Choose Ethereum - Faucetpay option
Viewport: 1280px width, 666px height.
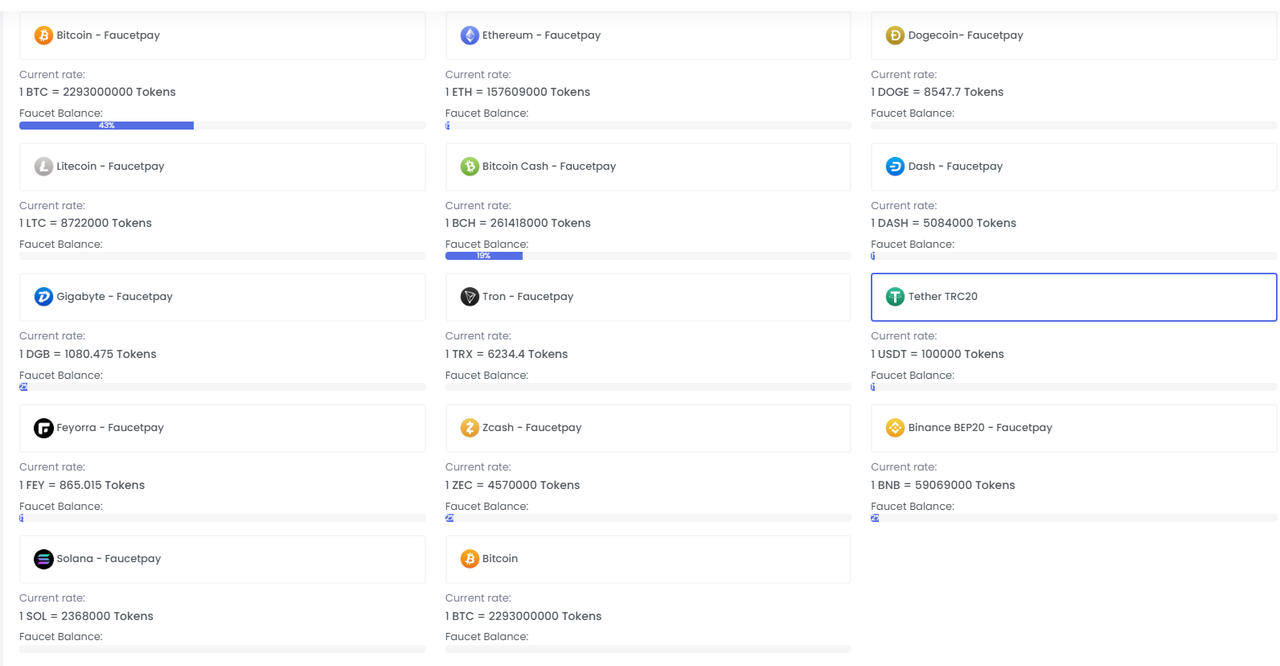pos(648,35)
